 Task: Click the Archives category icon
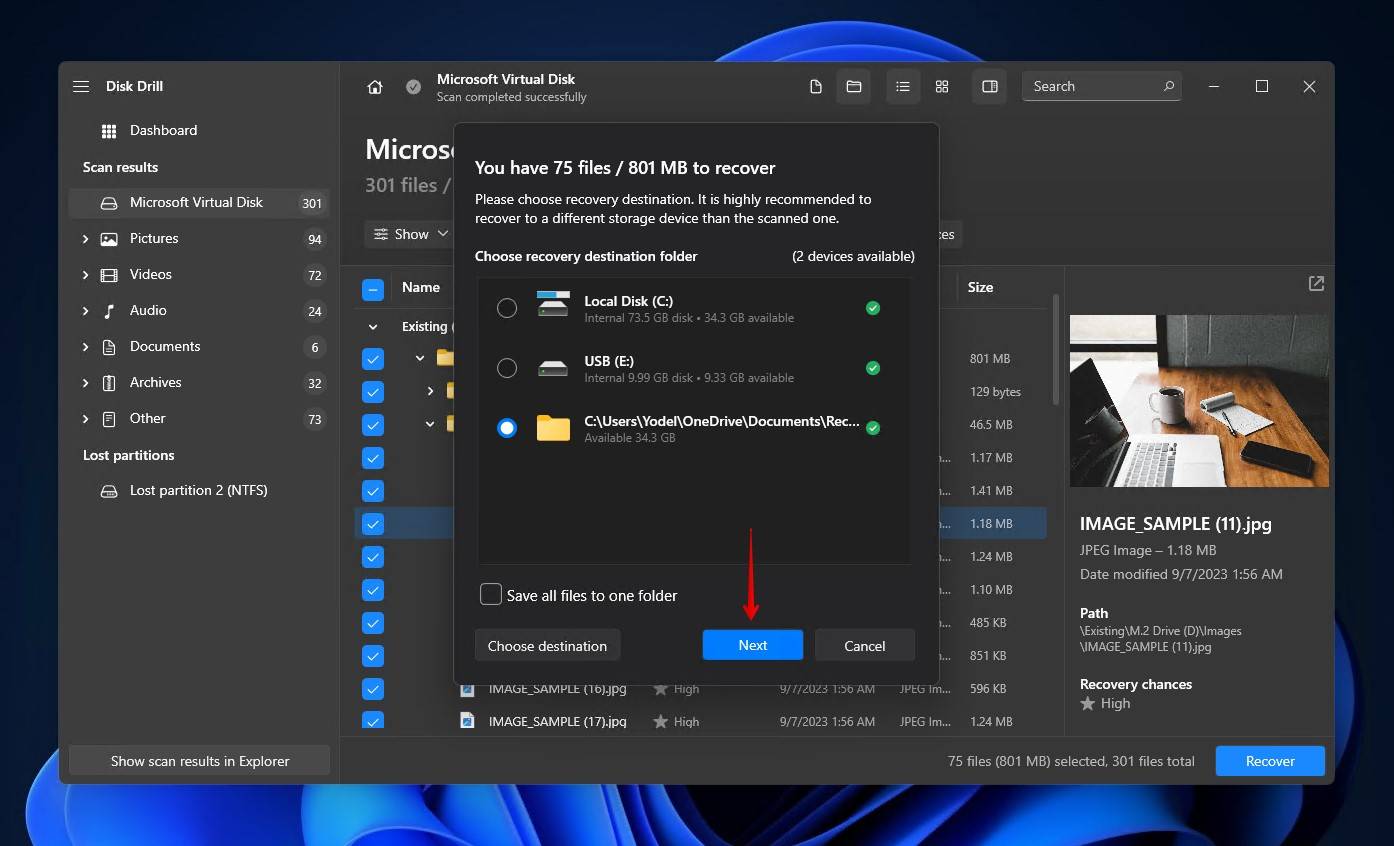coord(109,383)
